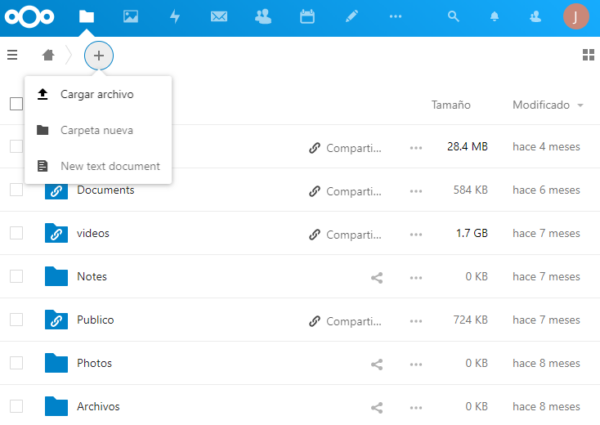This screenshot has height=425, width=600.
Task: Go to home folder breadcrumb
Action: (48, 55)
